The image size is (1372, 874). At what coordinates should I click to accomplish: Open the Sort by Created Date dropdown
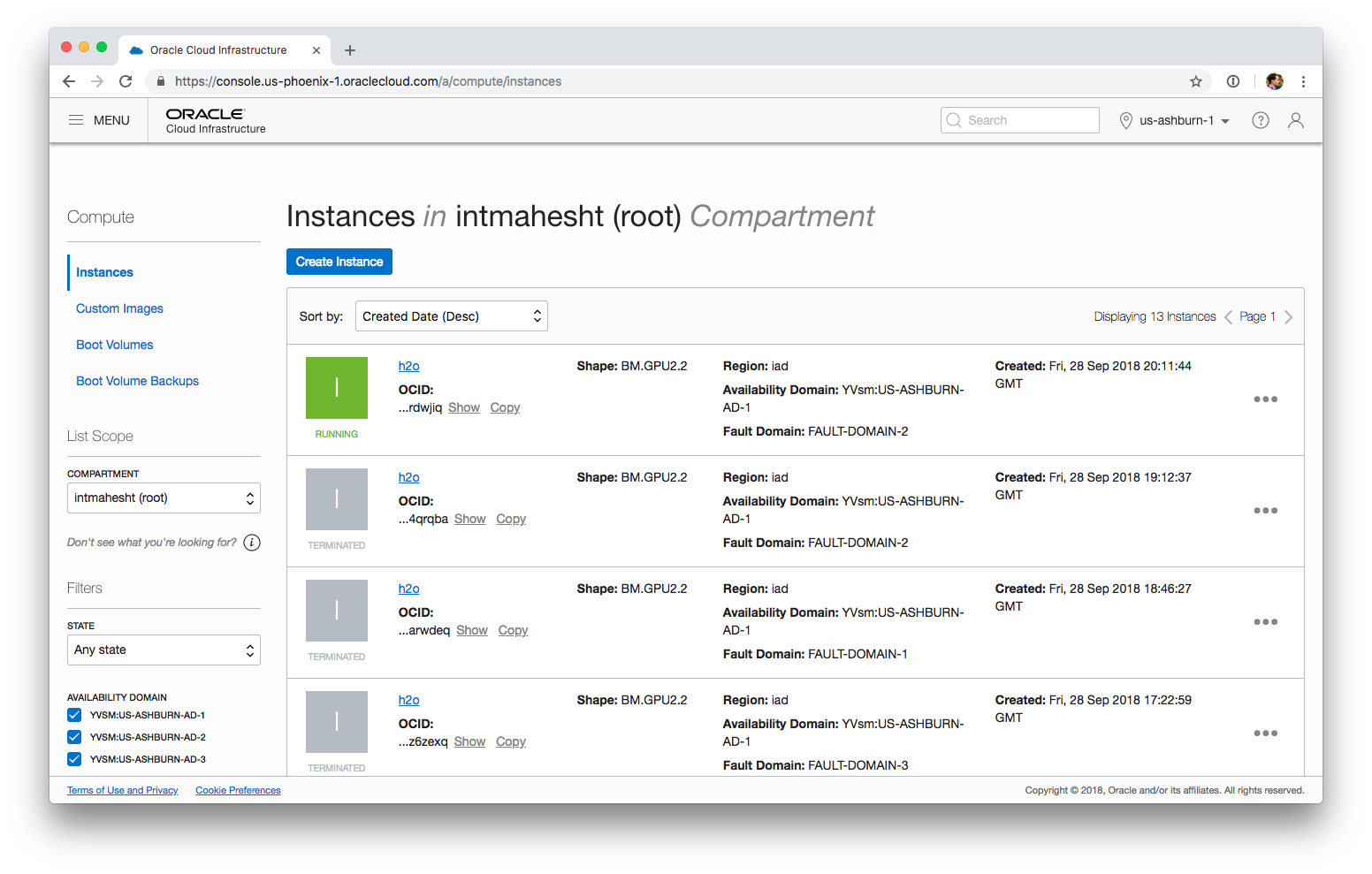tap(452, 316)
